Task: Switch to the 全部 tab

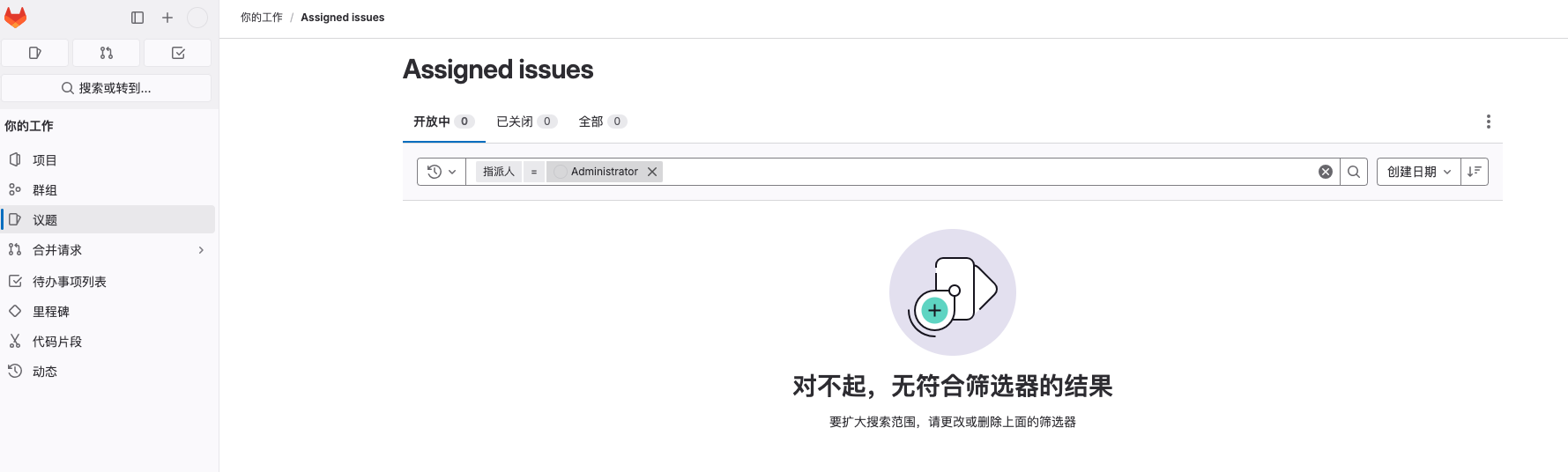Action: click(x=603, y=122)
